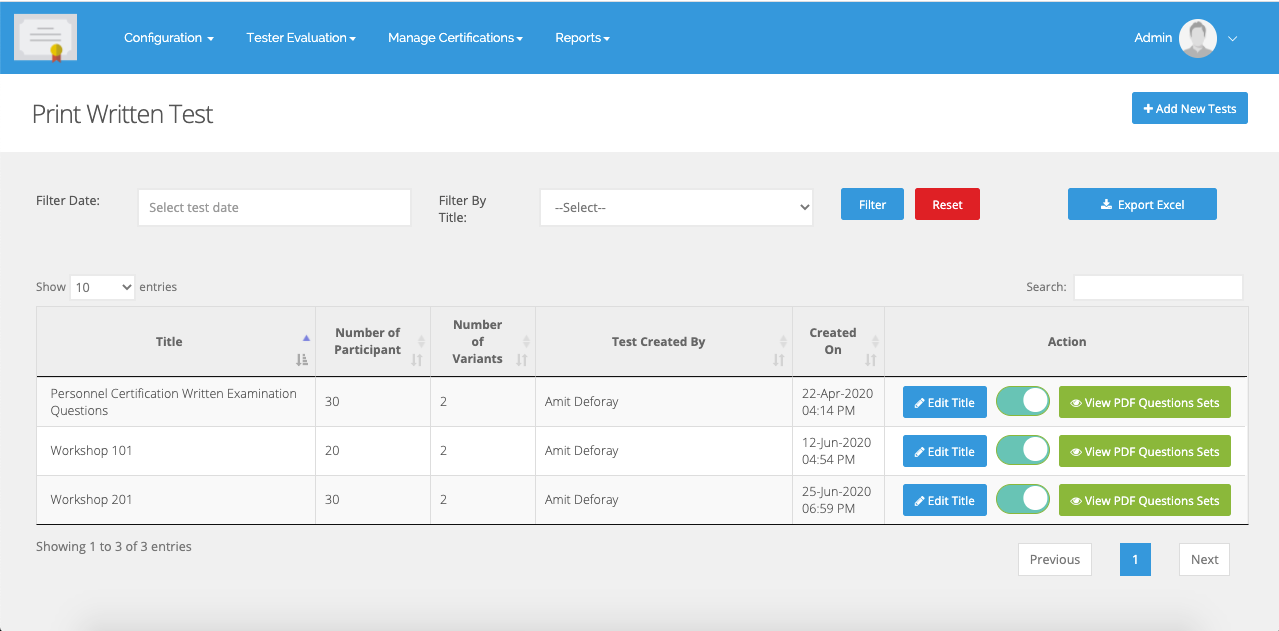Open the Configuration menu
The width and height of the screenshot is (1279, 631).
click(x=168, y=38)
